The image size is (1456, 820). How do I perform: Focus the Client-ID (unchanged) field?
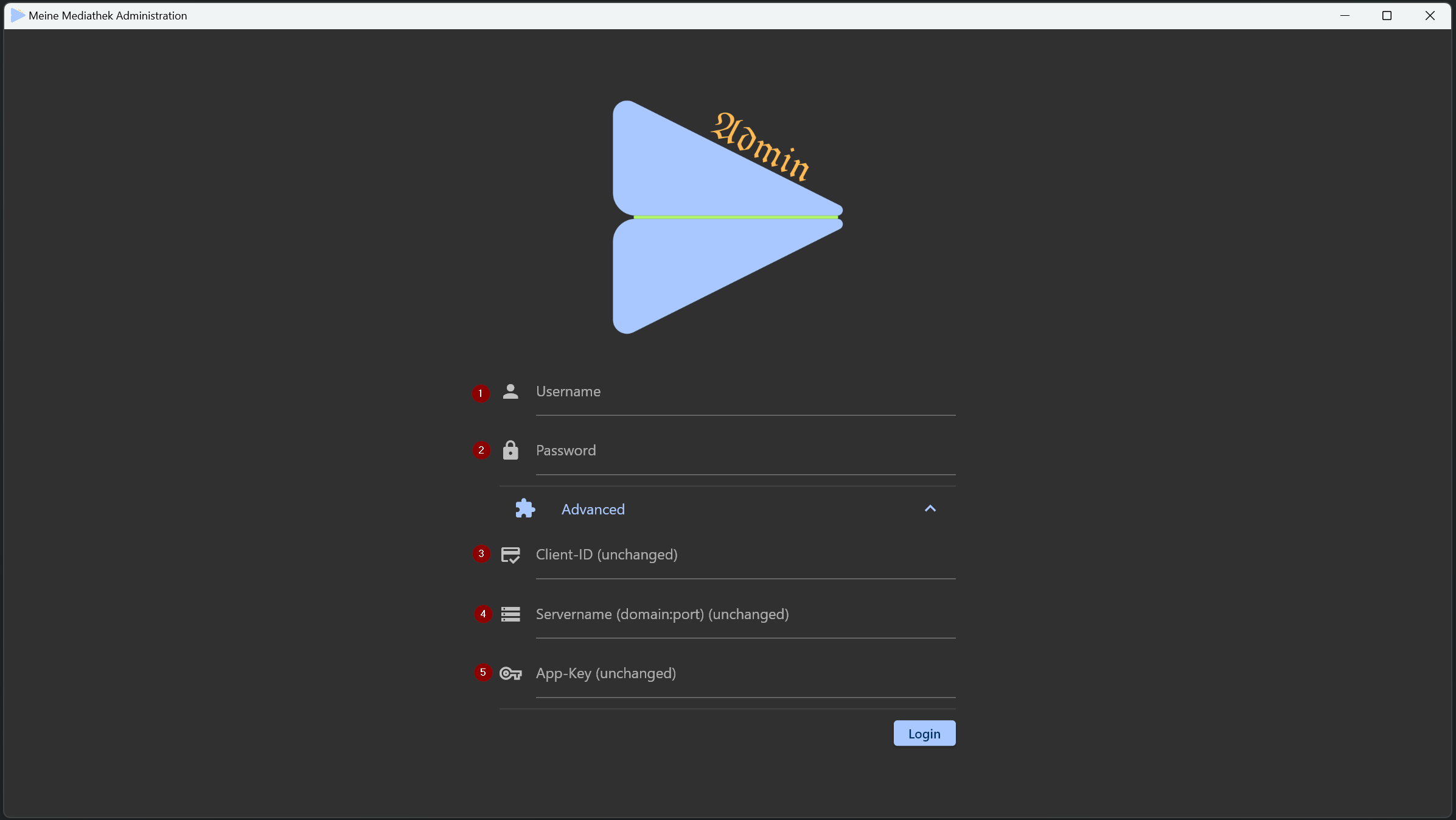(x=745, y=556)
